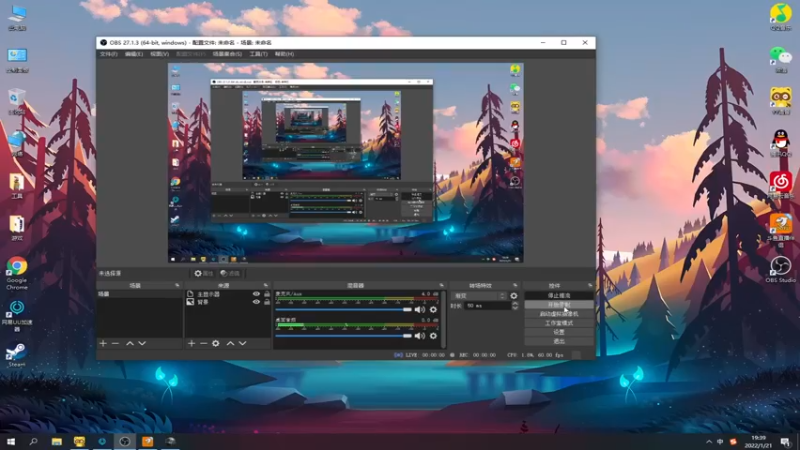
Task: Open NetEase Cloud Music desktop icon
Action: pyautogui.click(x=781, y=185)
